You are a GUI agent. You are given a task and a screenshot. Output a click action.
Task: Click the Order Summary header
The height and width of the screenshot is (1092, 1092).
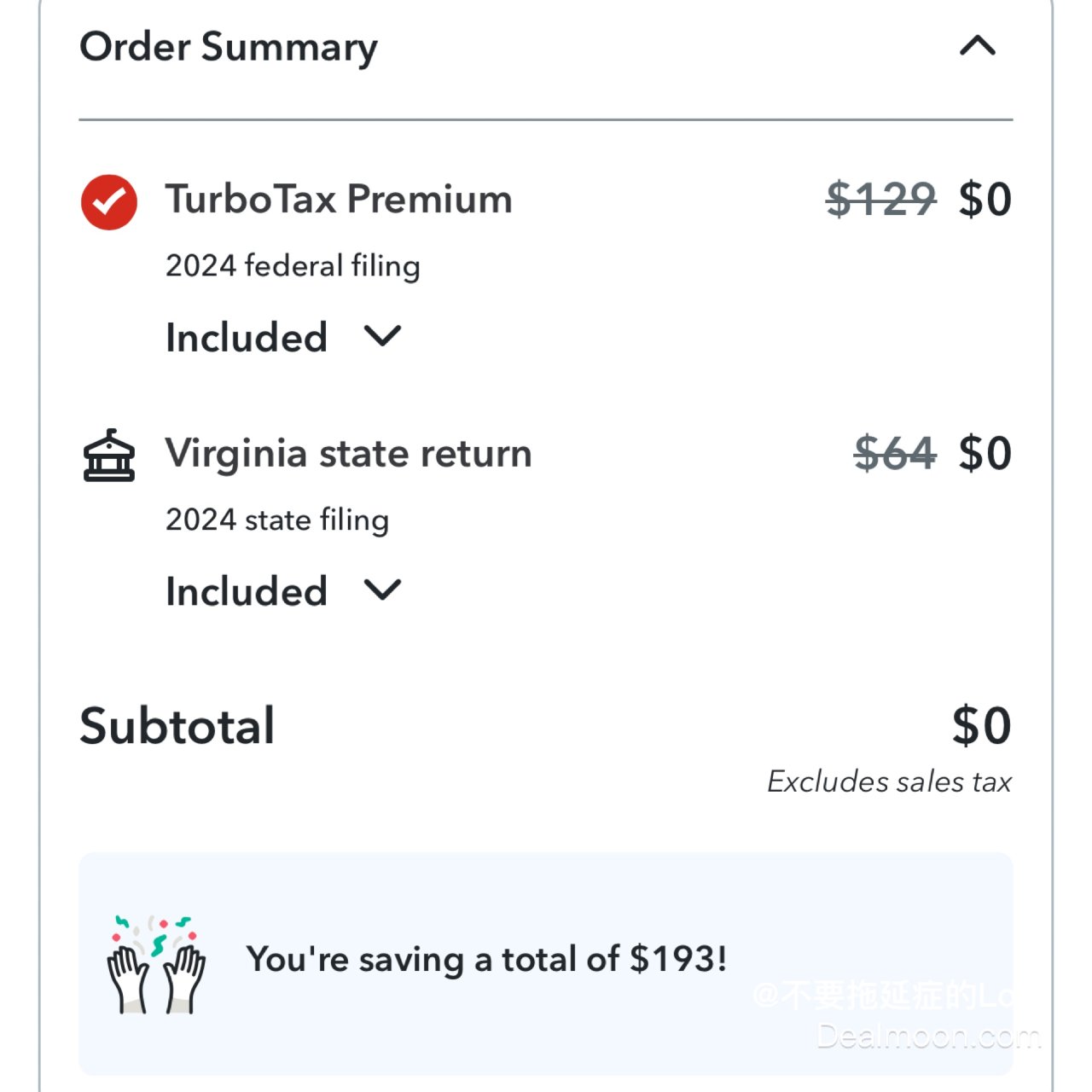pyautogui.click(x=229, y=47)
